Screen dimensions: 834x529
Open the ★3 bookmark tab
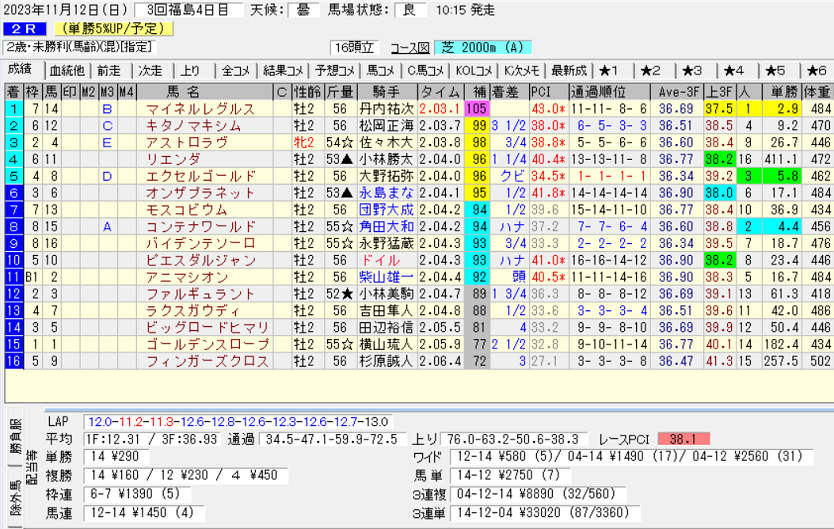692,70
